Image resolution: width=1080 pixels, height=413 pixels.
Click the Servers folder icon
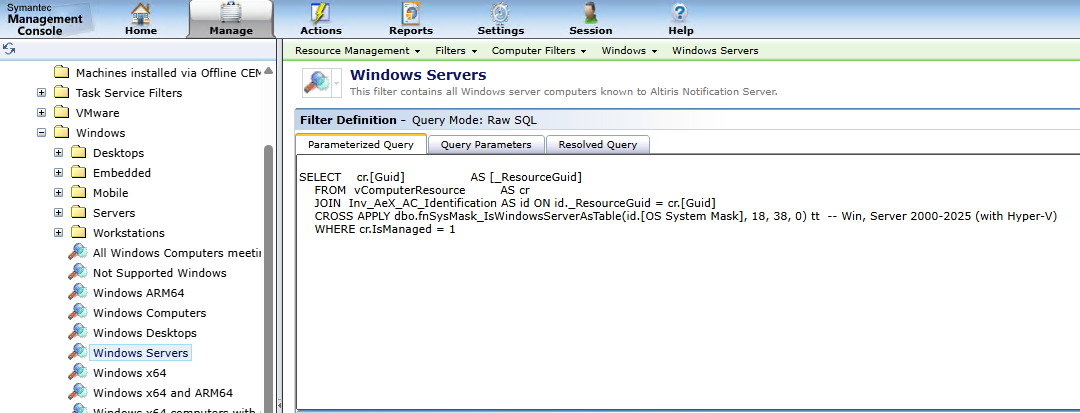click(79, 212)
